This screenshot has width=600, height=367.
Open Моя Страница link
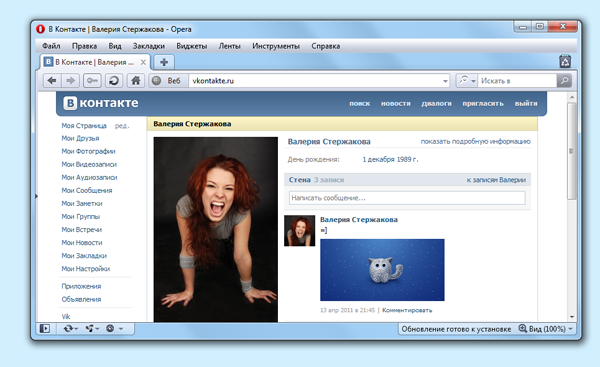[84, 126]
